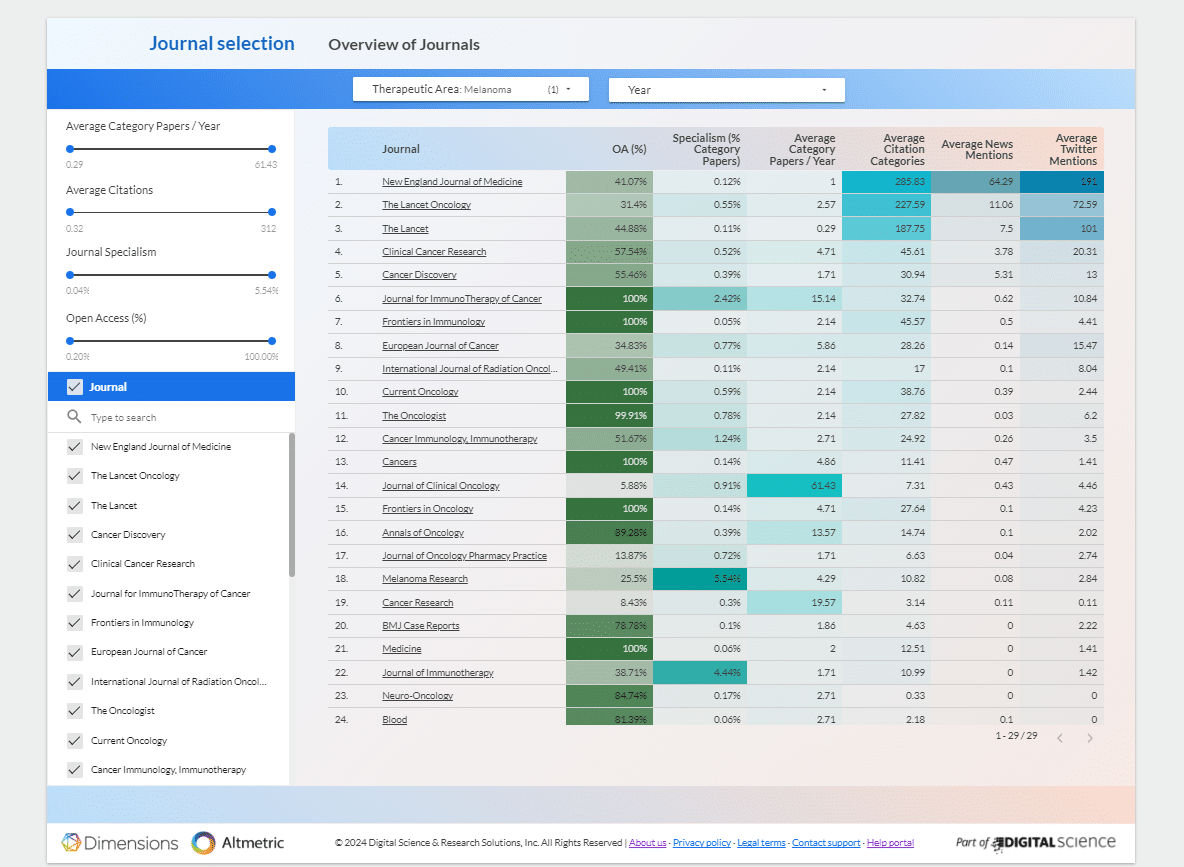Screen dimensions: 1184x867
Task: Open New England Journal of Medicine link
Action: tap(452, 182)
